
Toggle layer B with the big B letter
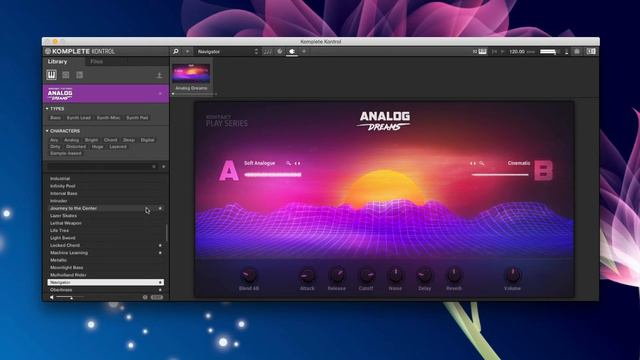pos(543,171)
